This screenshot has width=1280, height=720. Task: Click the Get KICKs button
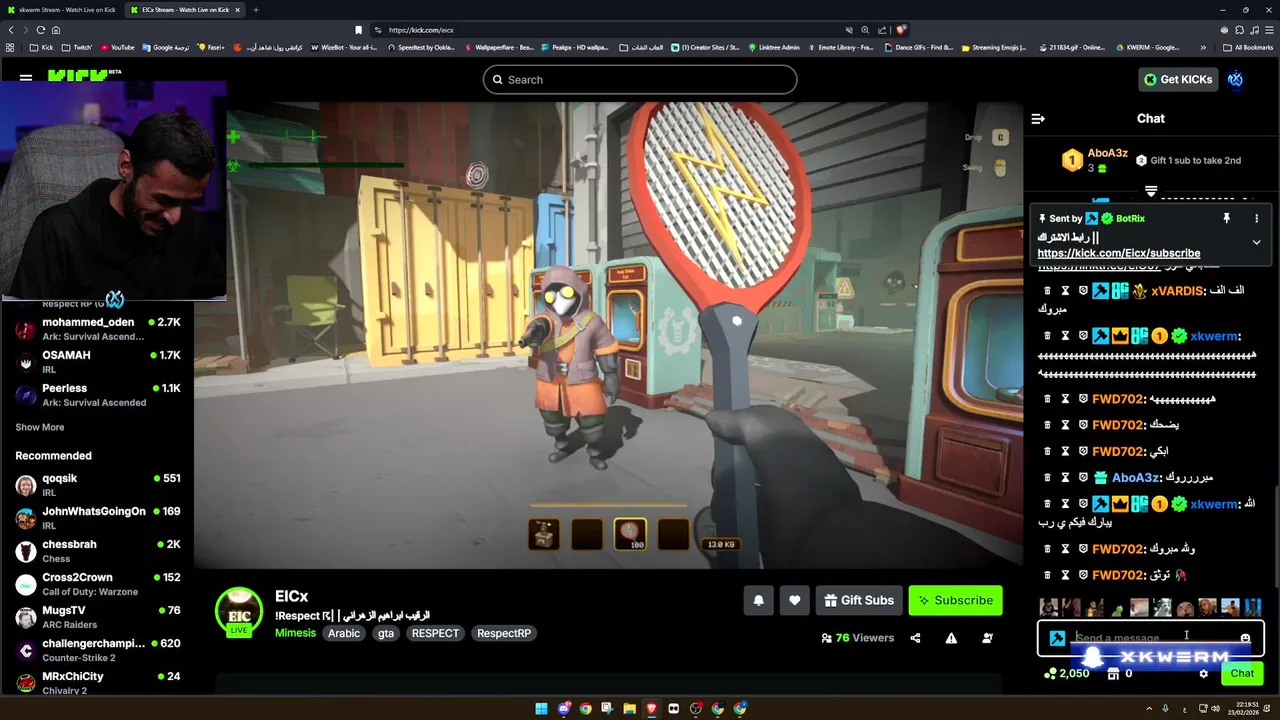(1178, 79)
